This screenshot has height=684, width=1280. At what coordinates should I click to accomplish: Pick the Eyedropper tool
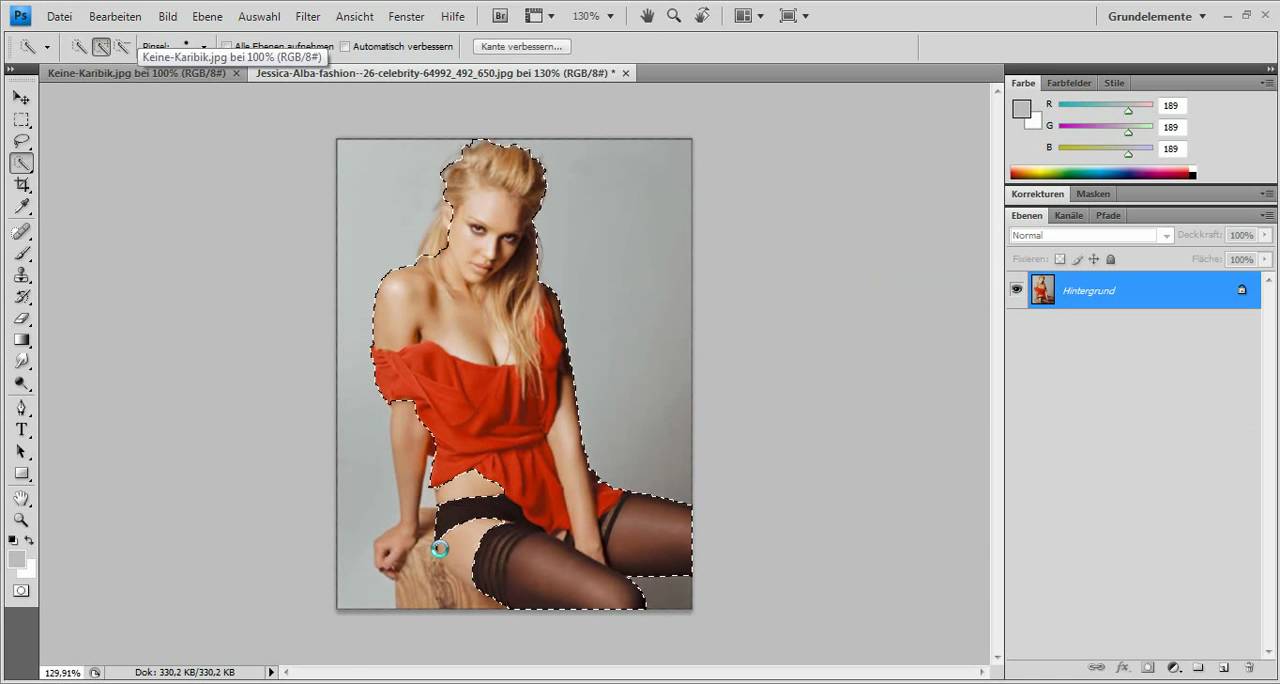tap(21, 207)
